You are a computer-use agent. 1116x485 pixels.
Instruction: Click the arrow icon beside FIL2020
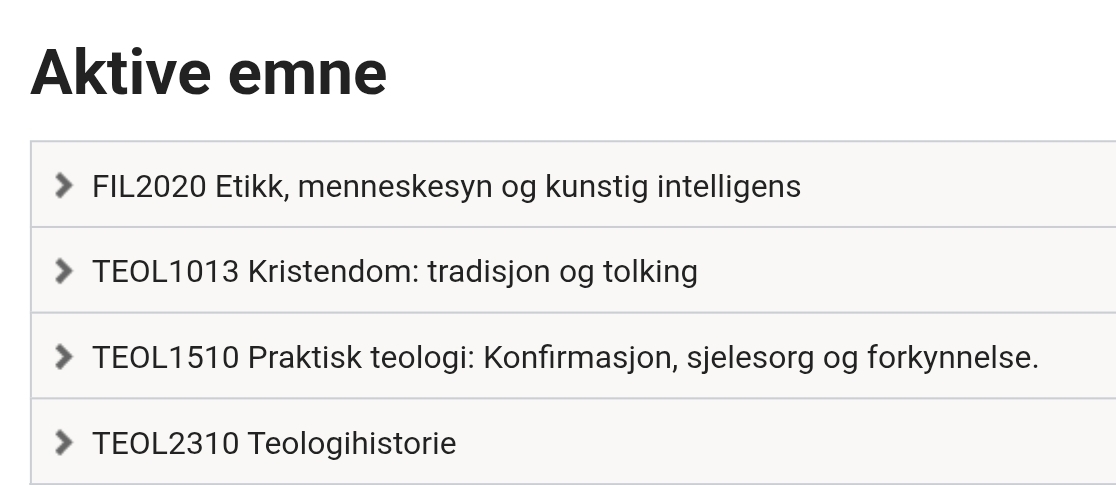(x=64, y=185)
